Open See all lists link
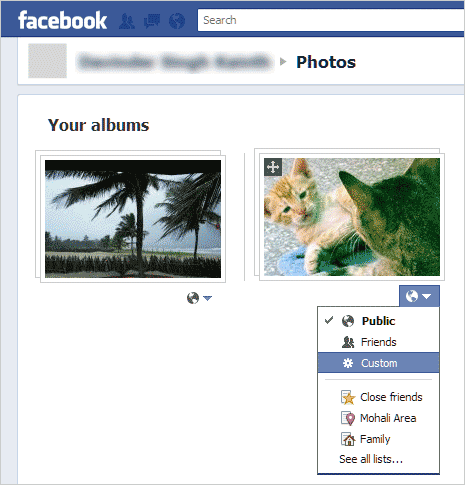 tap(371, 459)
